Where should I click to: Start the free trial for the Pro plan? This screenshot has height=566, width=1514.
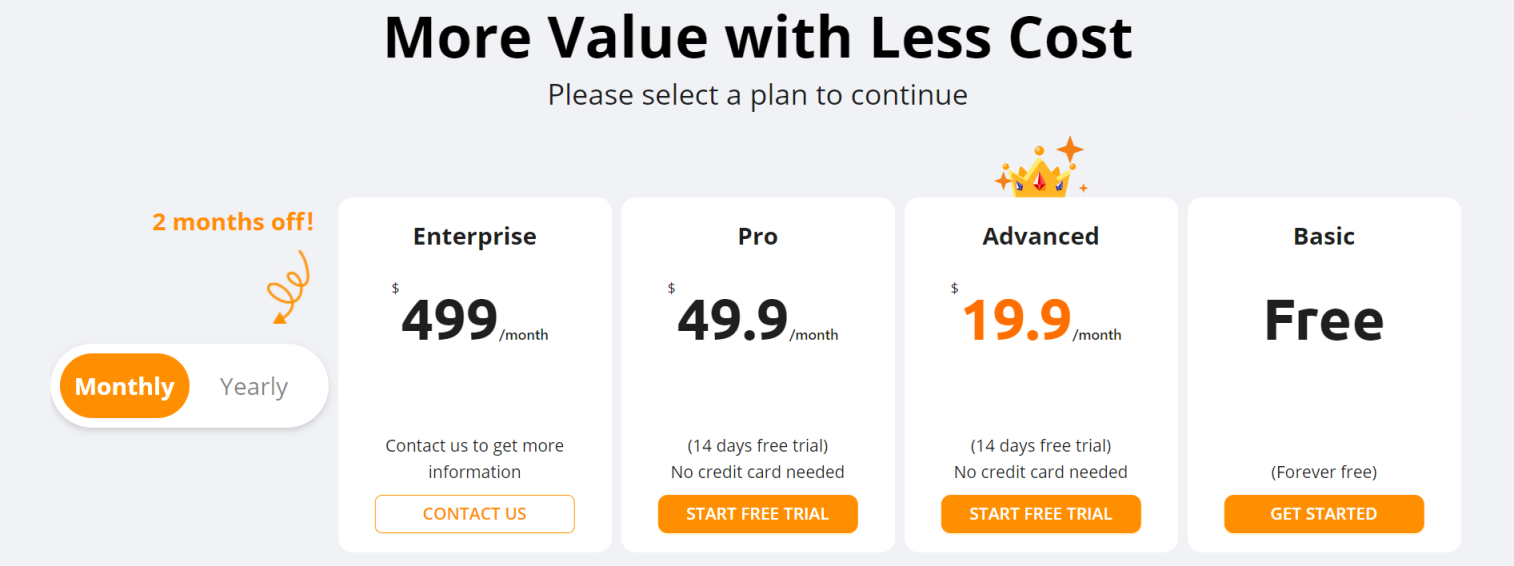pyautogui.click(x=757, y=514)
